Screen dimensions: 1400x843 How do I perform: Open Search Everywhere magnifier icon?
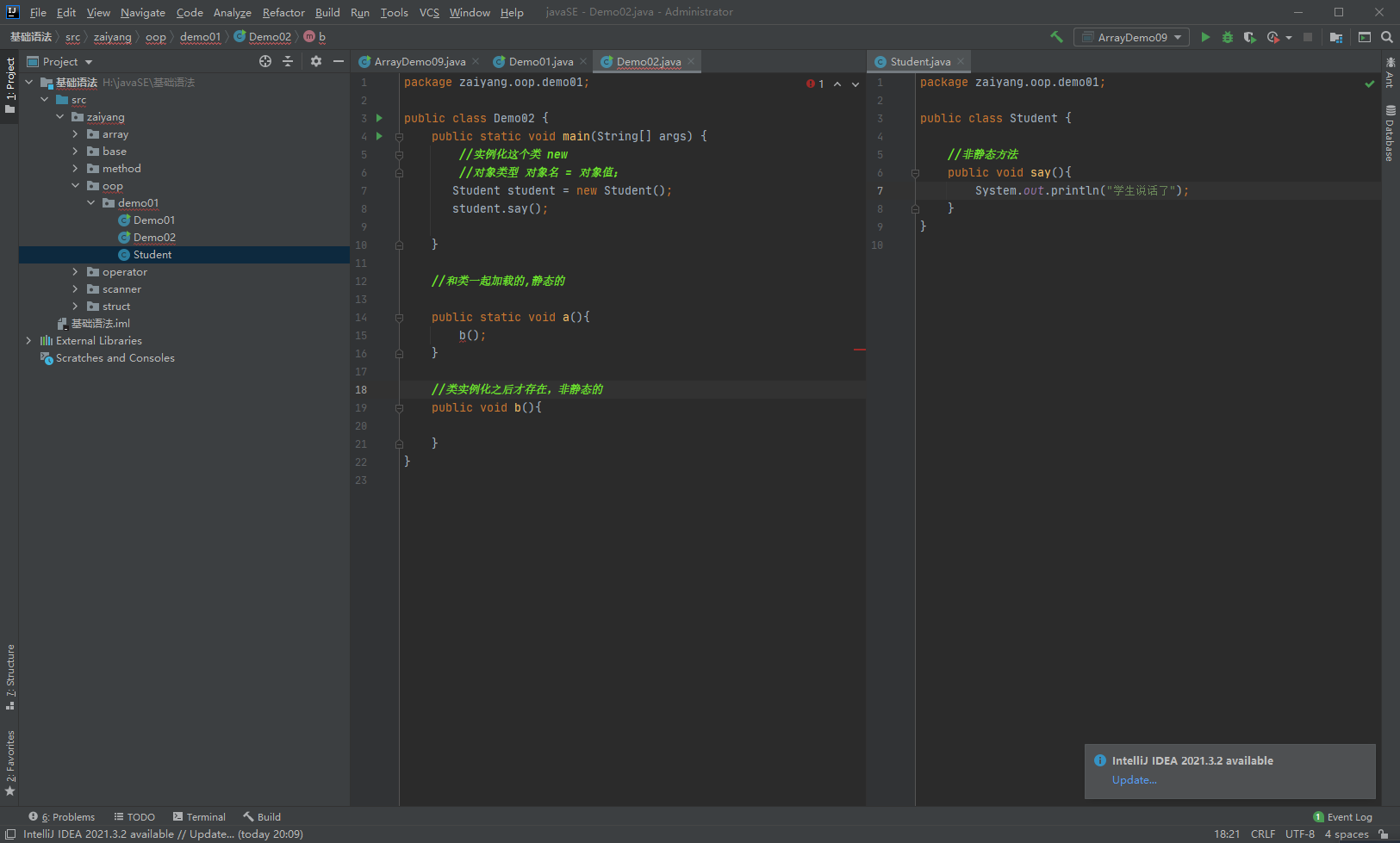click(1386, 37)
